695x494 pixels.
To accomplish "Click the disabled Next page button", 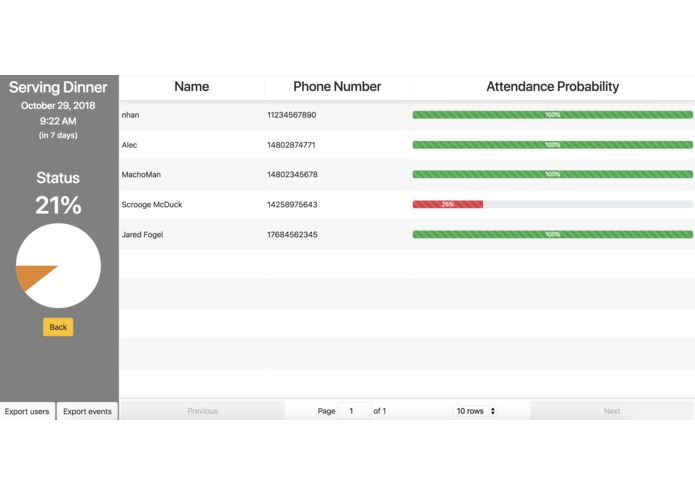I will (612, 411).
